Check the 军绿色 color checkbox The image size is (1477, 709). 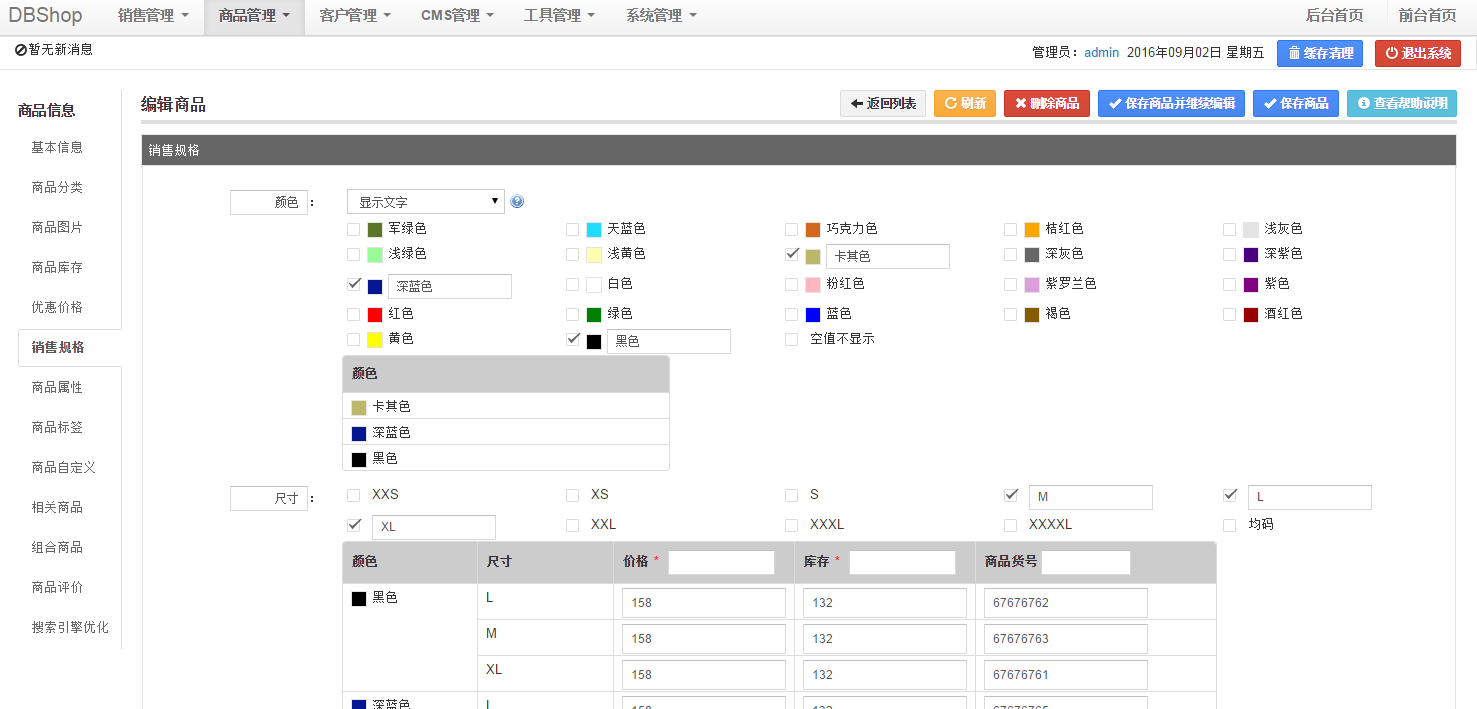tap(353, 229)
